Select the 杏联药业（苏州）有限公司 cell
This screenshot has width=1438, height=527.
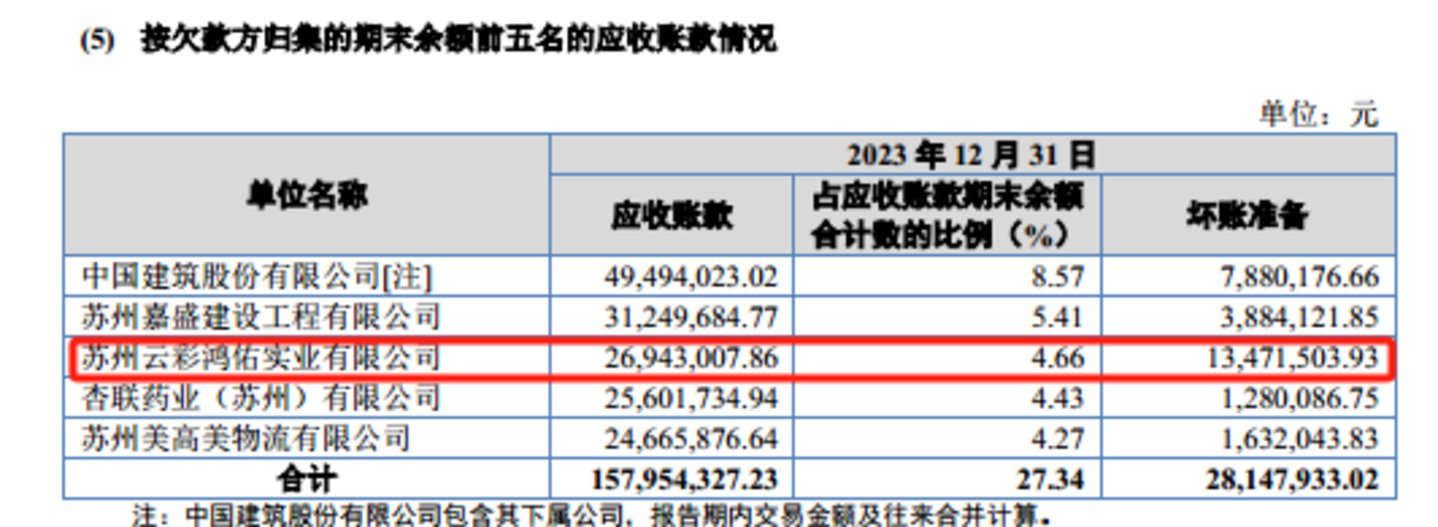click(260, 398)
